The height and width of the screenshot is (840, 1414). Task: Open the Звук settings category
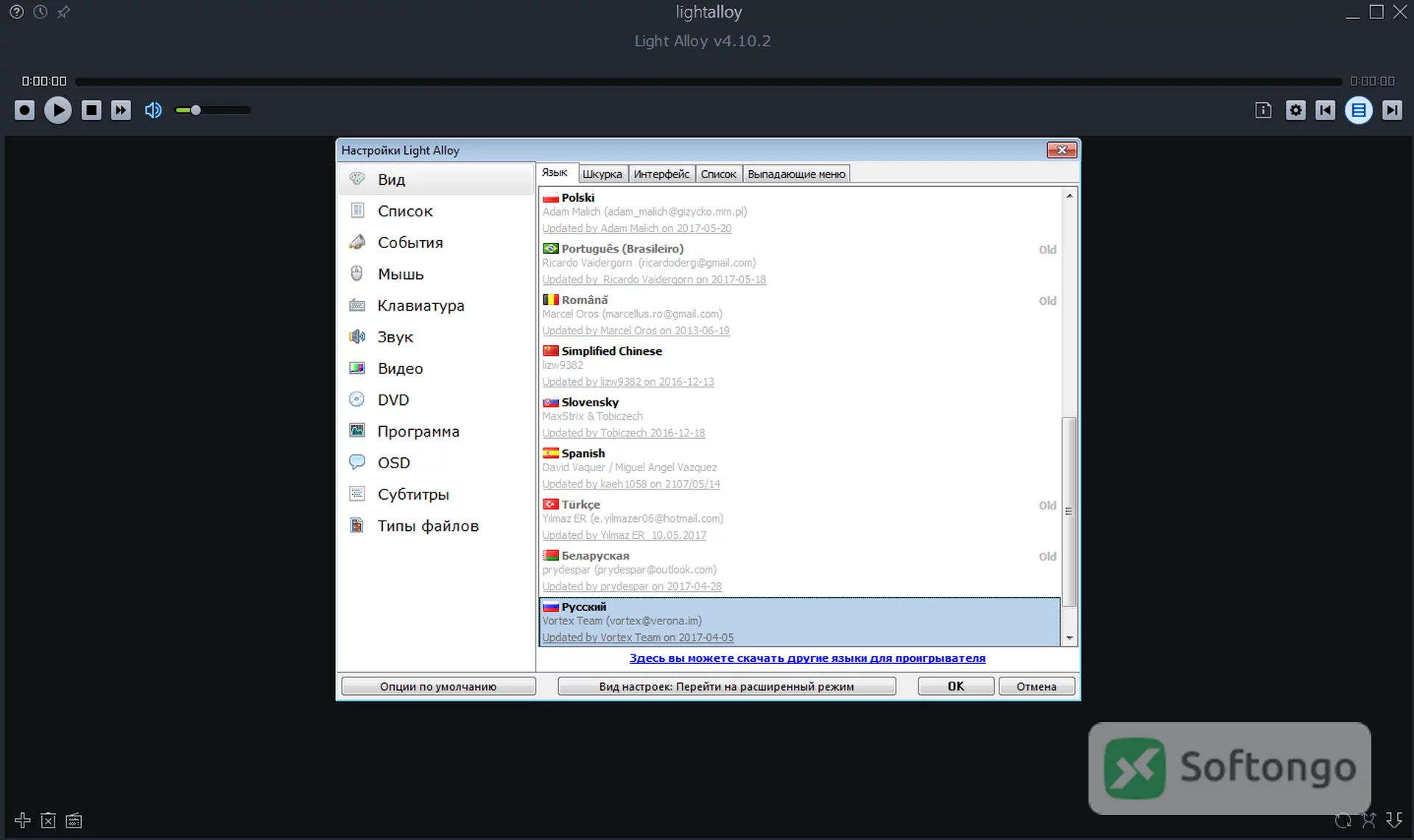(436, 337)
